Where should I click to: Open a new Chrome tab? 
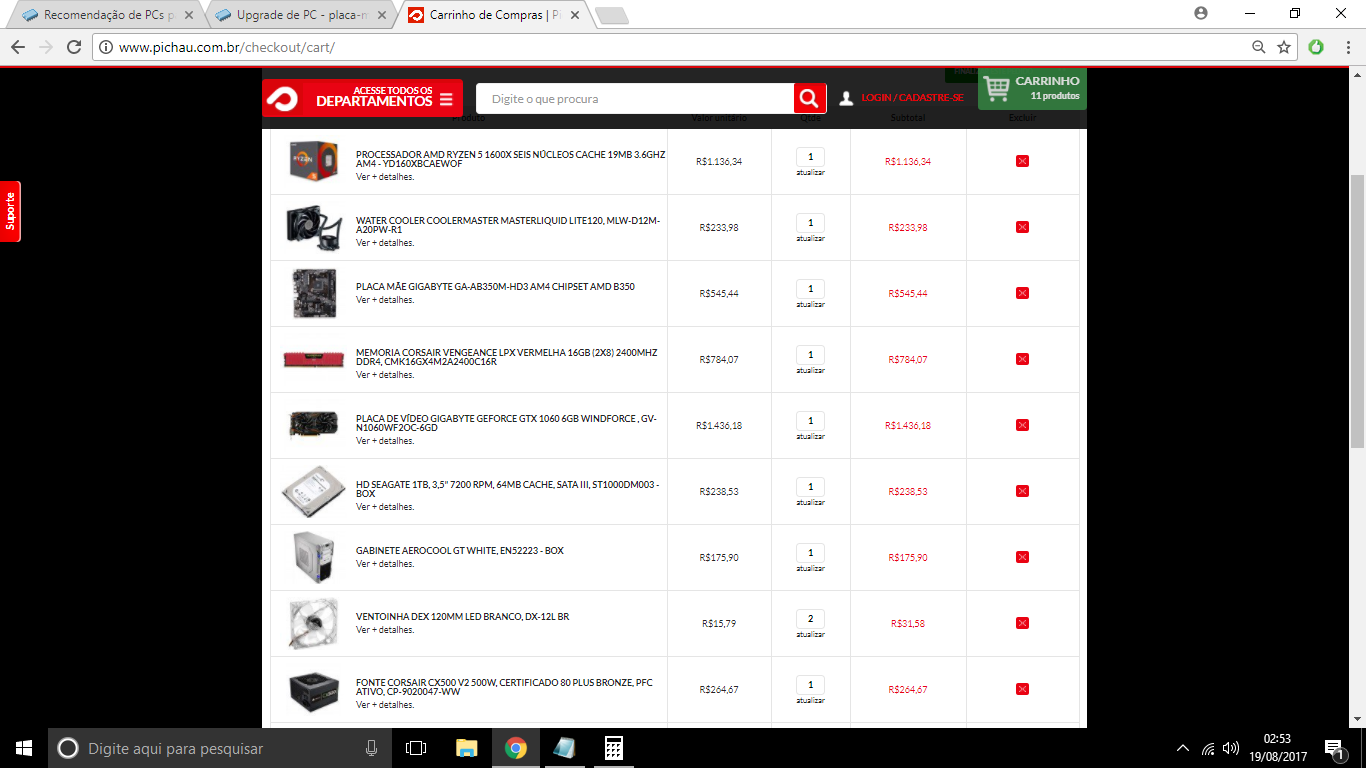pos(611,15)
